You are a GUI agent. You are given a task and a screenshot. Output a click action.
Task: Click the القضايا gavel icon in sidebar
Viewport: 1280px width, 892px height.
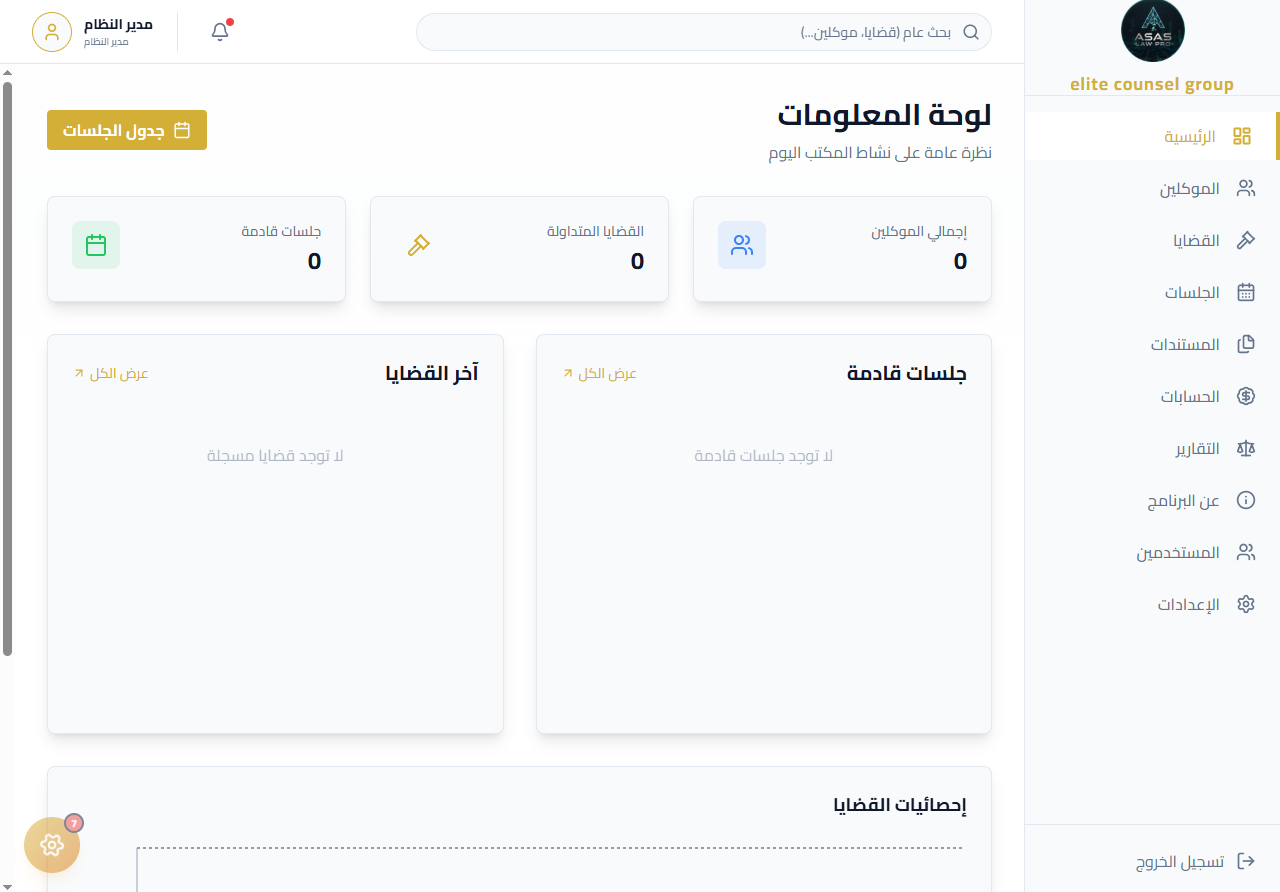[1245, 240]
